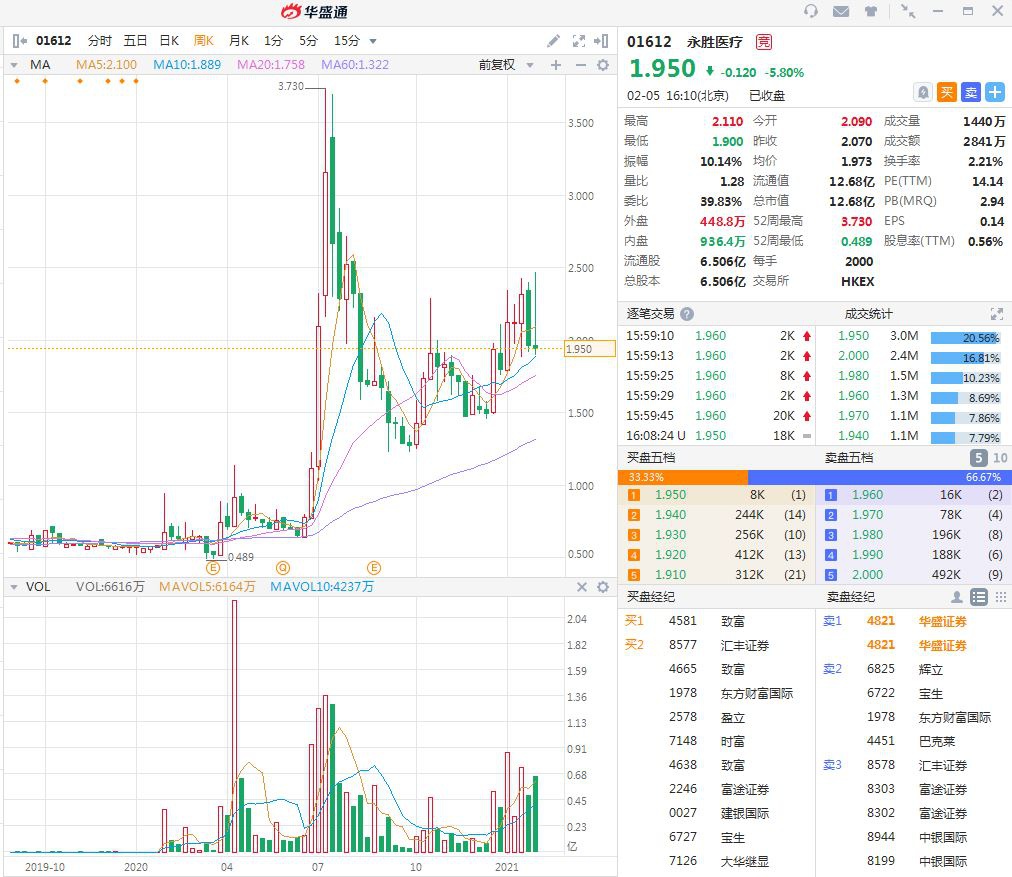Open MA indicator settings gear
The image size is (1012, 877).
click(x=603, y=65)
